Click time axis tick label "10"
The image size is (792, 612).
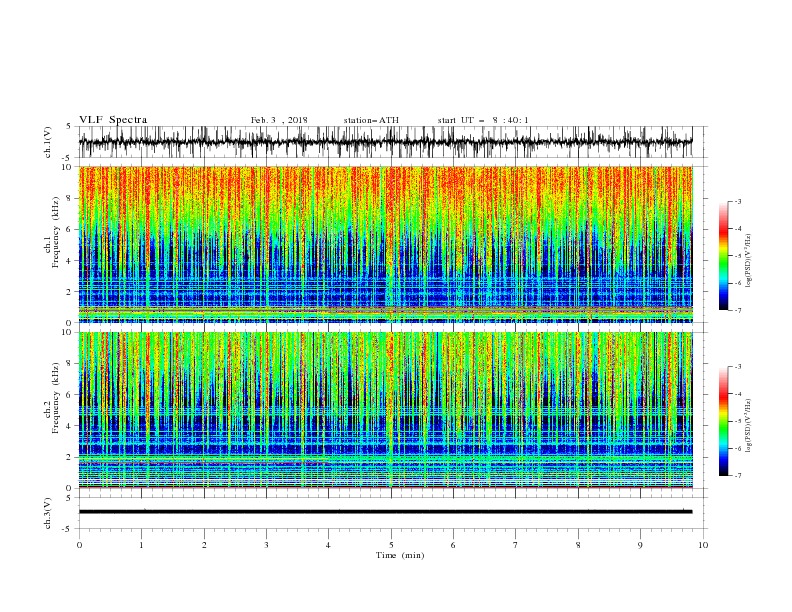coord(703,545)
